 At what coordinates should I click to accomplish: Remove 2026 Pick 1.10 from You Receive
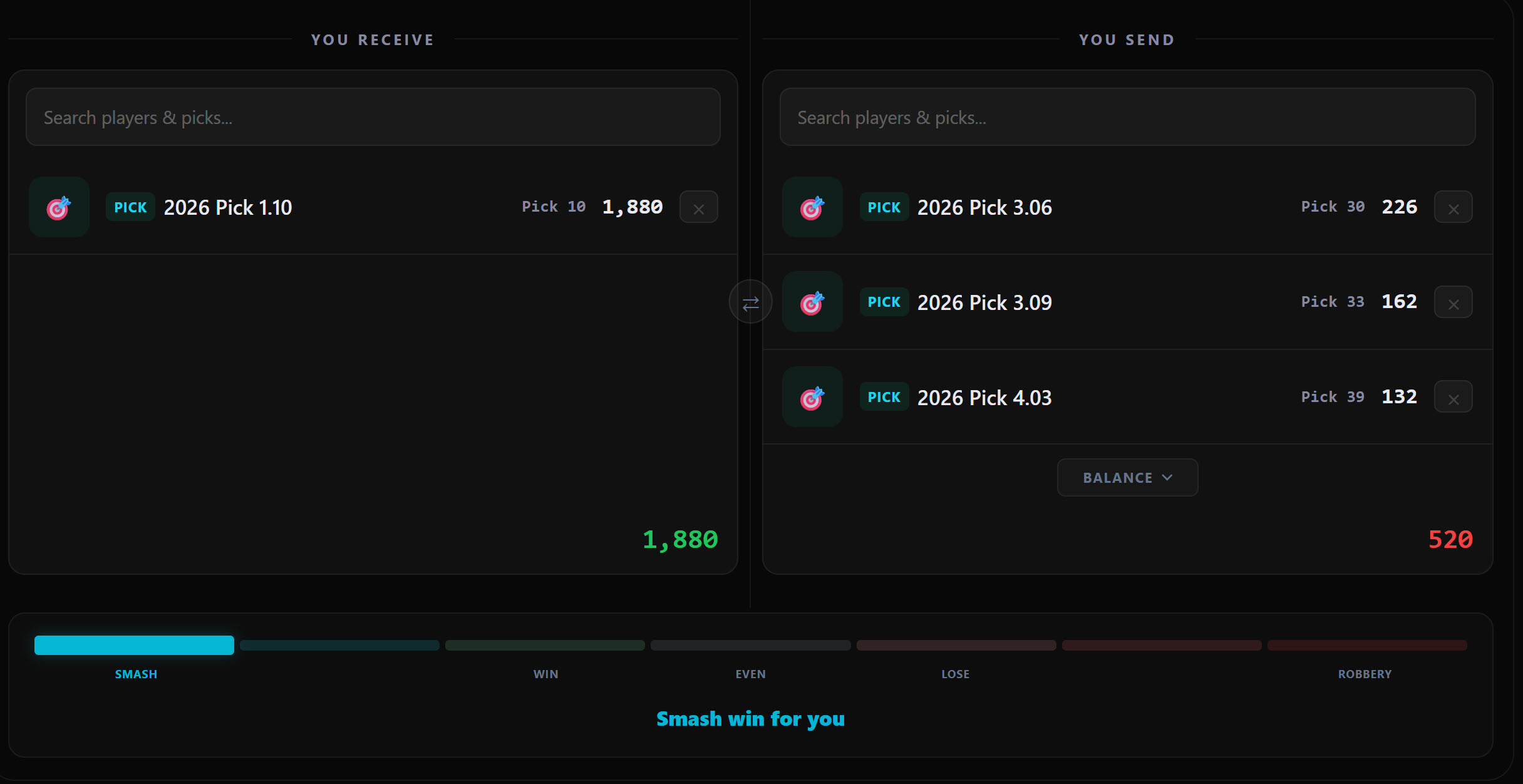[x=699, y=207]
